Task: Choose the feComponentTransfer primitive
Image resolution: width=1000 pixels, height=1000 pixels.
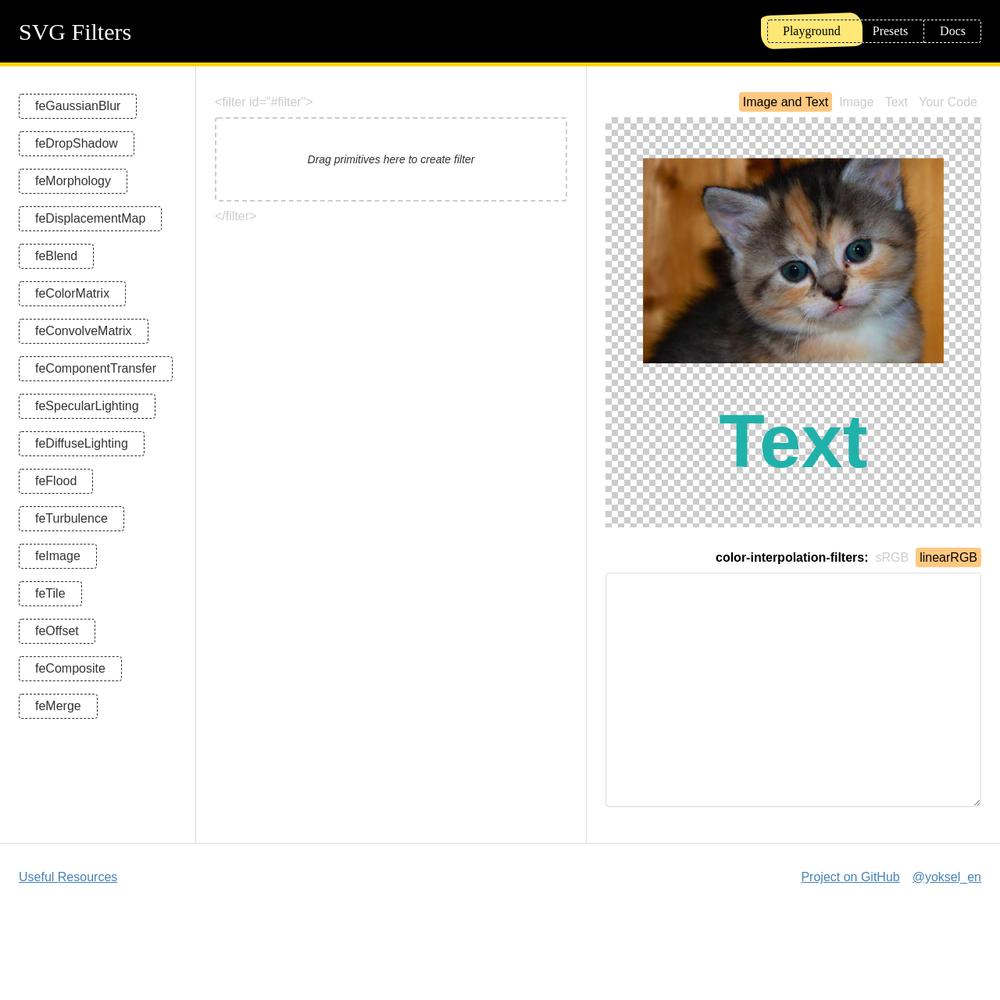Action: (x=96, y=369)
